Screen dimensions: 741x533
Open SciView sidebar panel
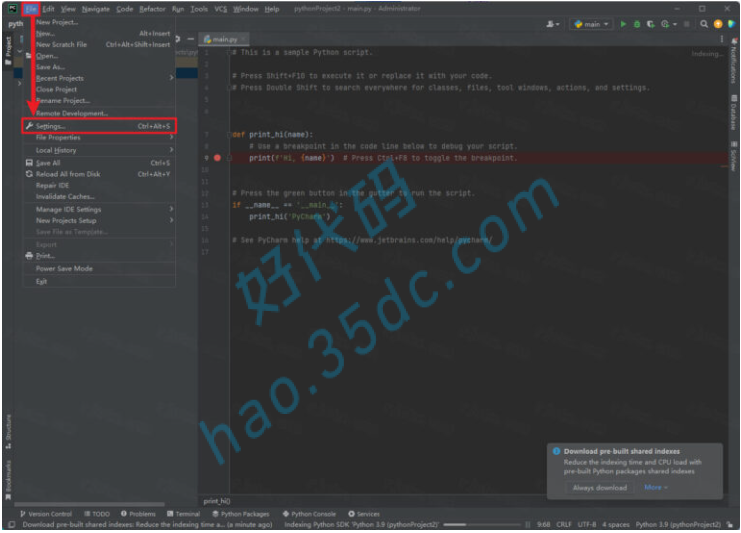[733, 156]
